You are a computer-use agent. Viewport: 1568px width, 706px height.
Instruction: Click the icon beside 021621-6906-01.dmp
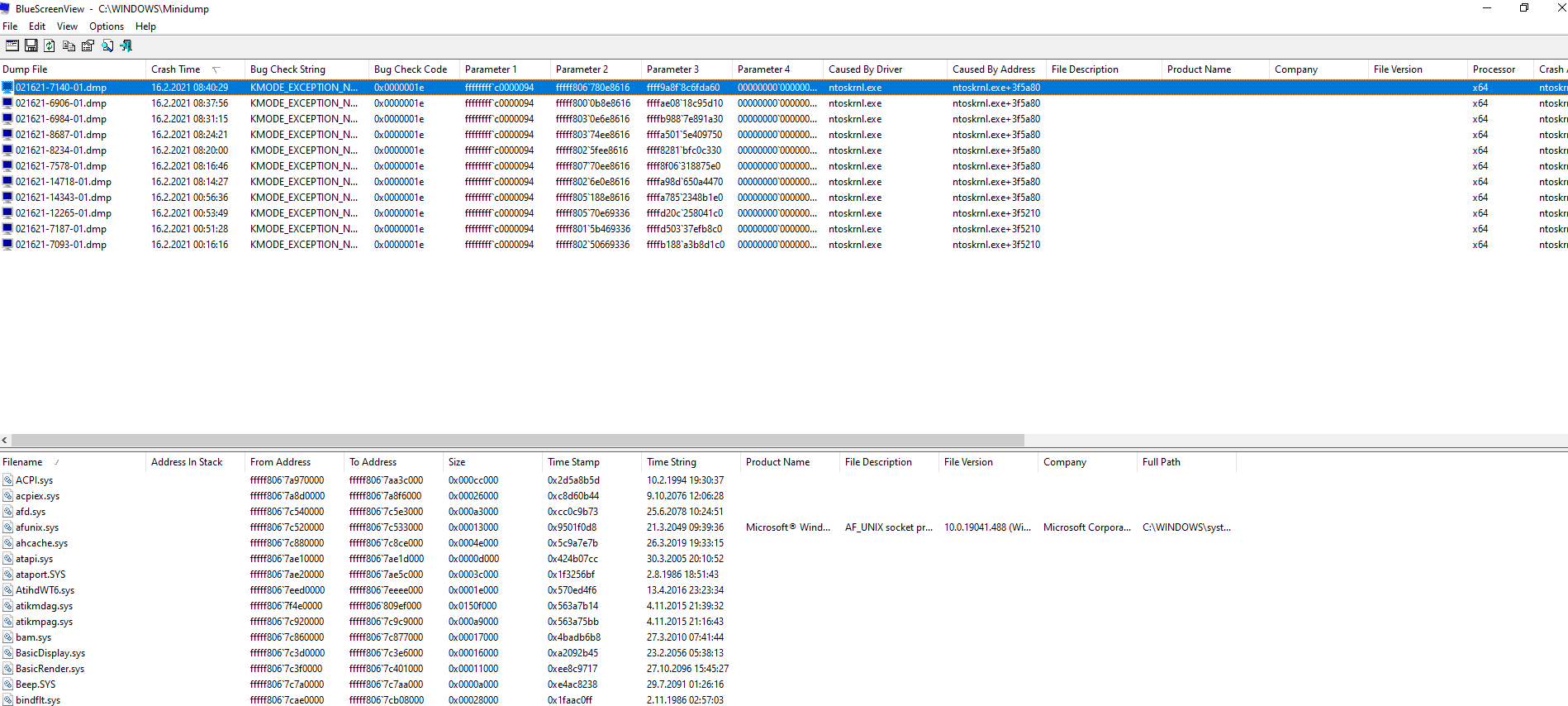pos(7,103)
